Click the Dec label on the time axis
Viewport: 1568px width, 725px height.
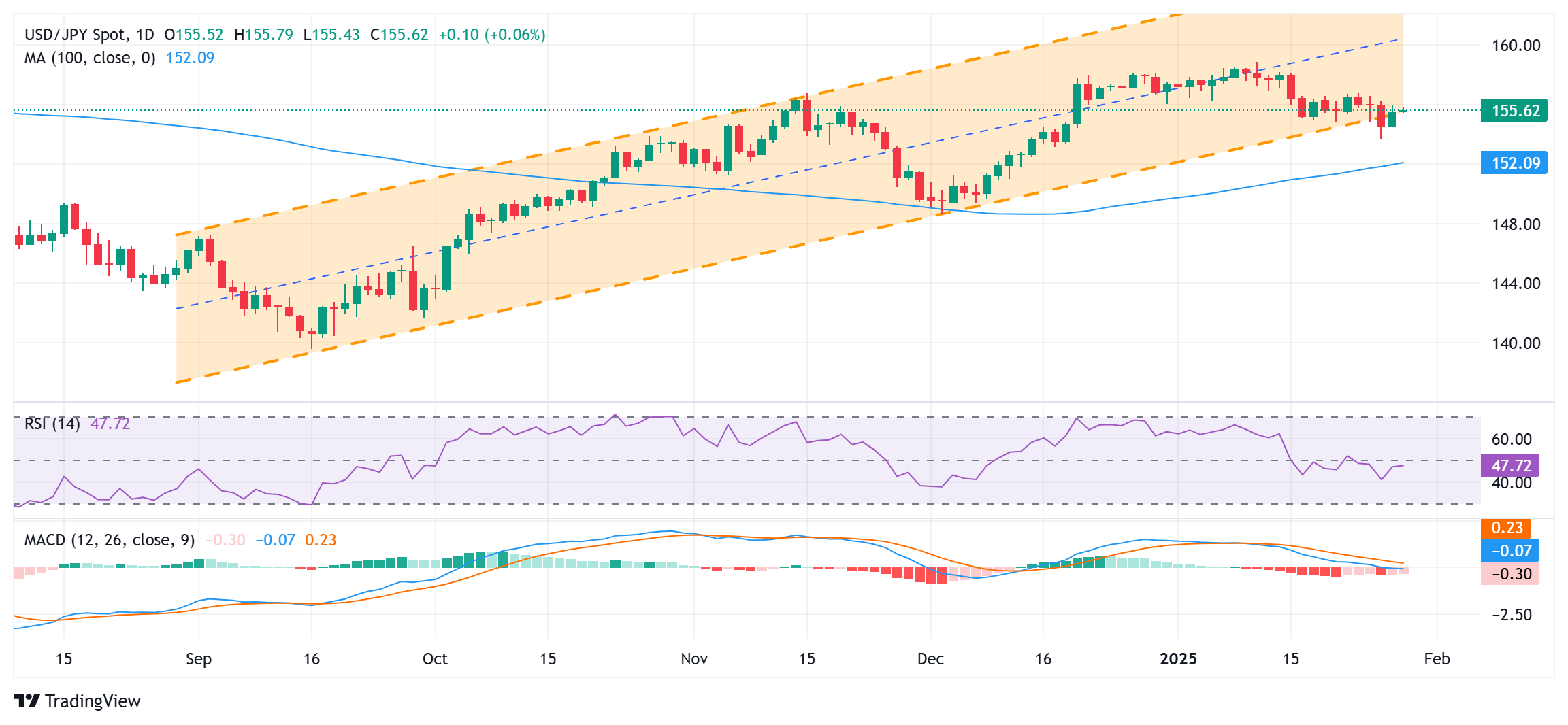tap(931, 659)
